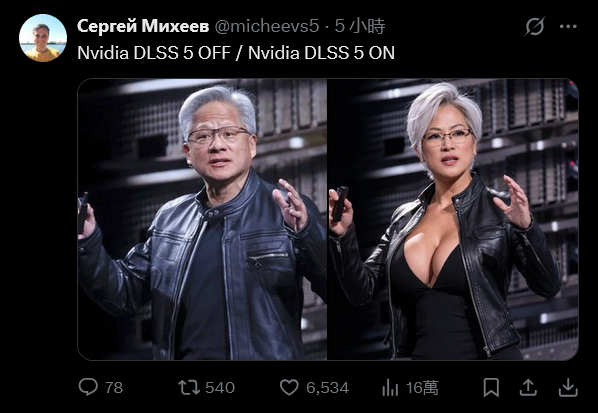598x413 pixels.
Task: Open Сергей Михеев's profile avatar
Action: coord(43,38)
